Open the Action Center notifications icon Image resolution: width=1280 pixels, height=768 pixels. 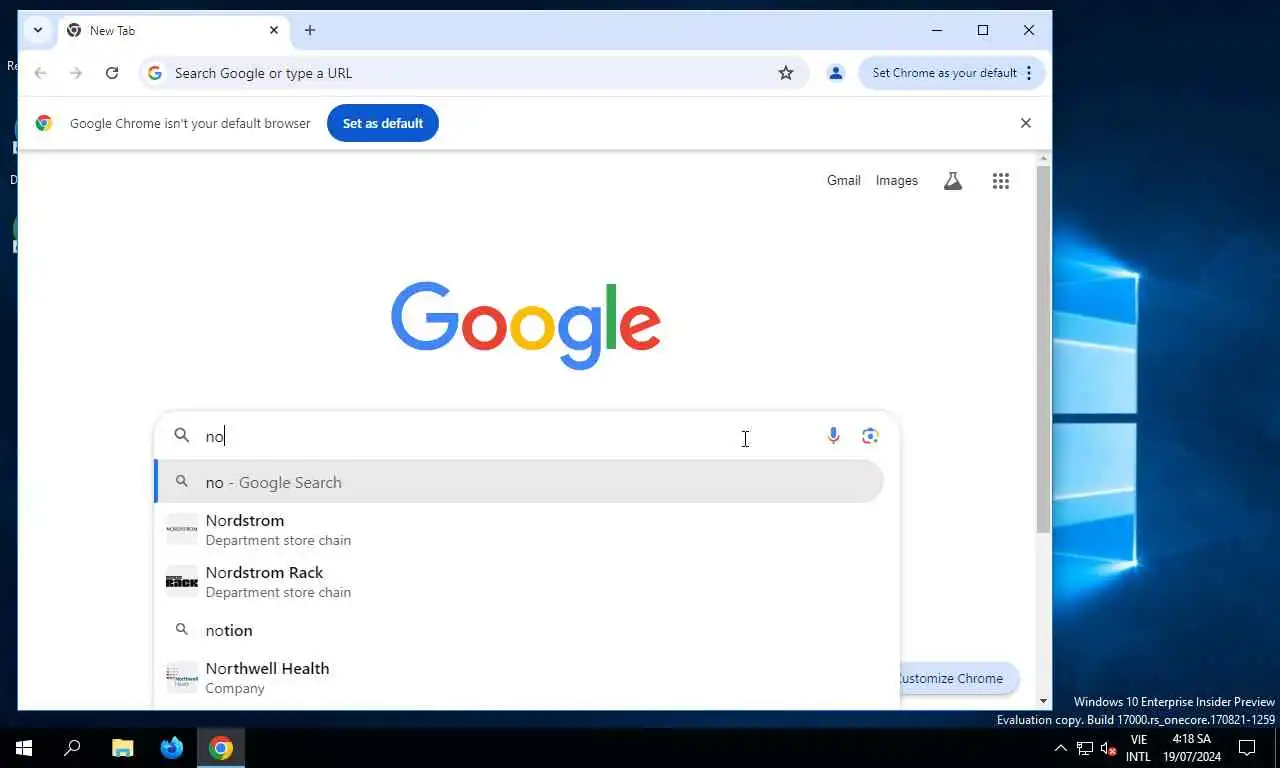(x=1247, y=748)
